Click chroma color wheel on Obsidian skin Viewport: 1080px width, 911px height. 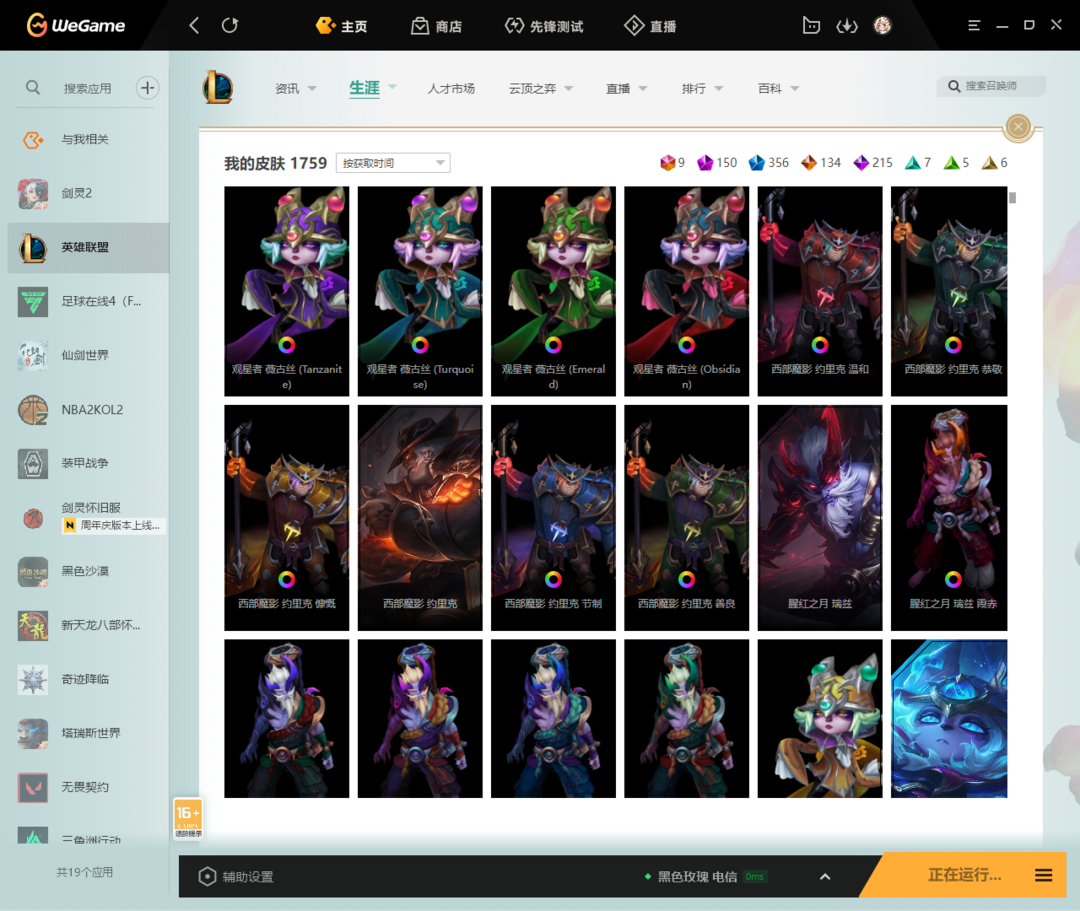click(x=687, y=344)
